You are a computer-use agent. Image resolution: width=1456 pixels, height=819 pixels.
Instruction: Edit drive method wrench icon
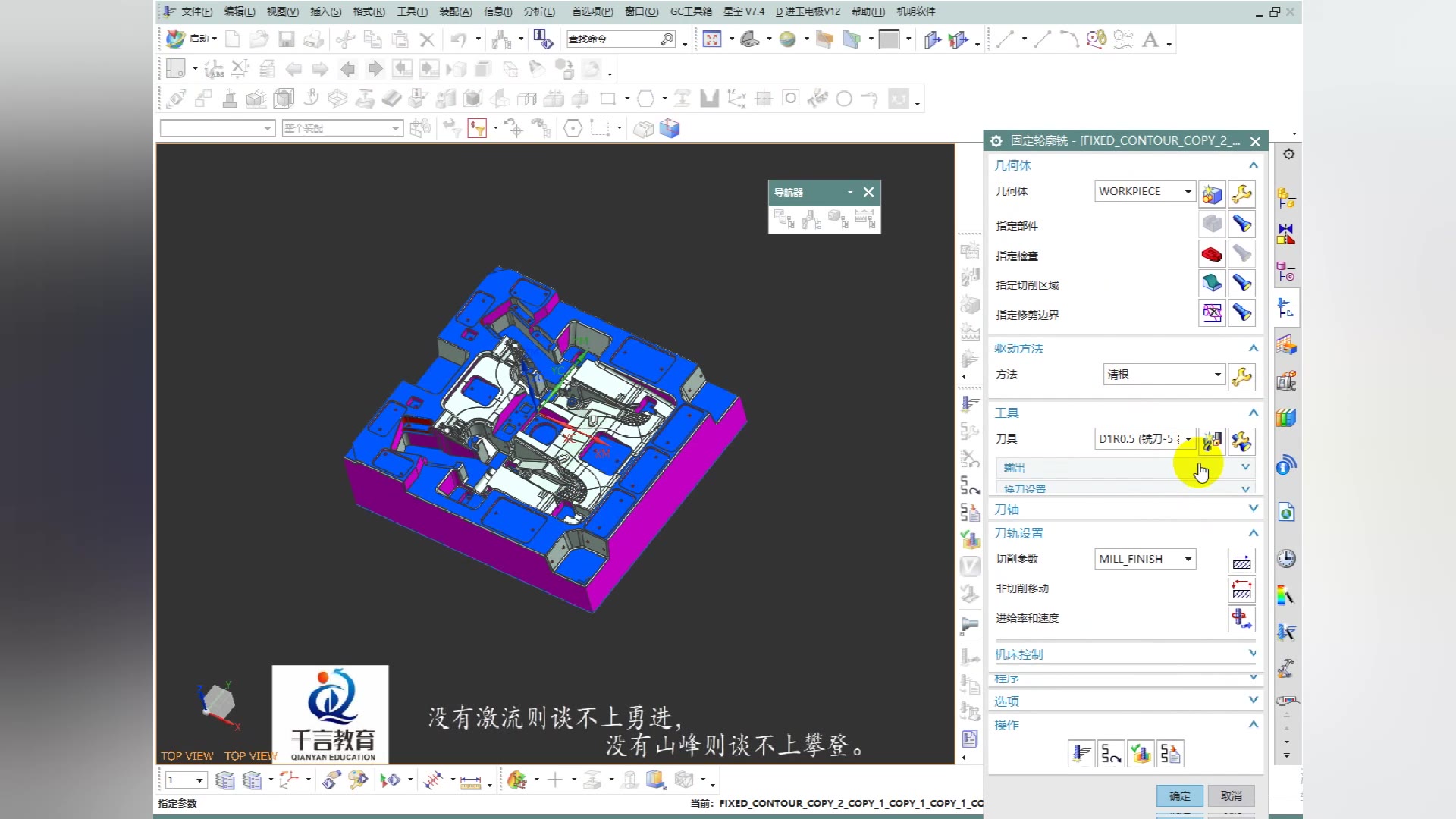(1241, 376)
